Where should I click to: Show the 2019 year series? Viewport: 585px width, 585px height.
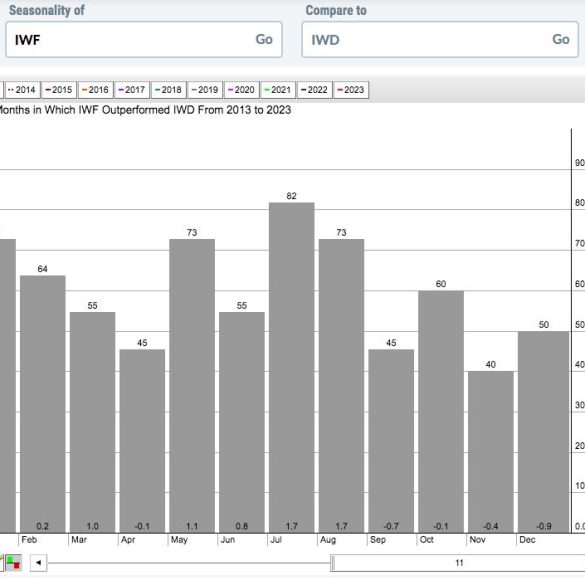point(205,90)
